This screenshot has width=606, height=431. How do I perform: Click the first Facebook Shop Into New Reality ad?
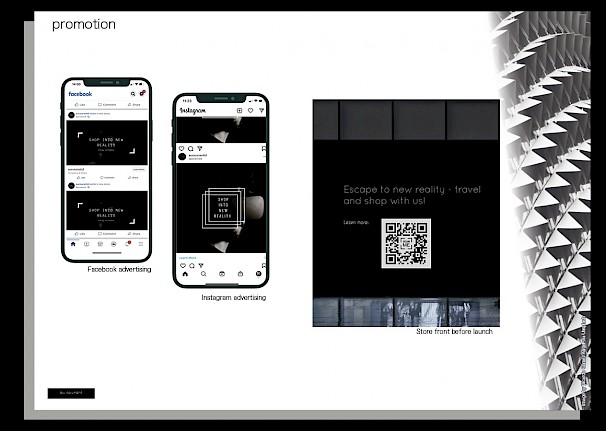(106, 149)
